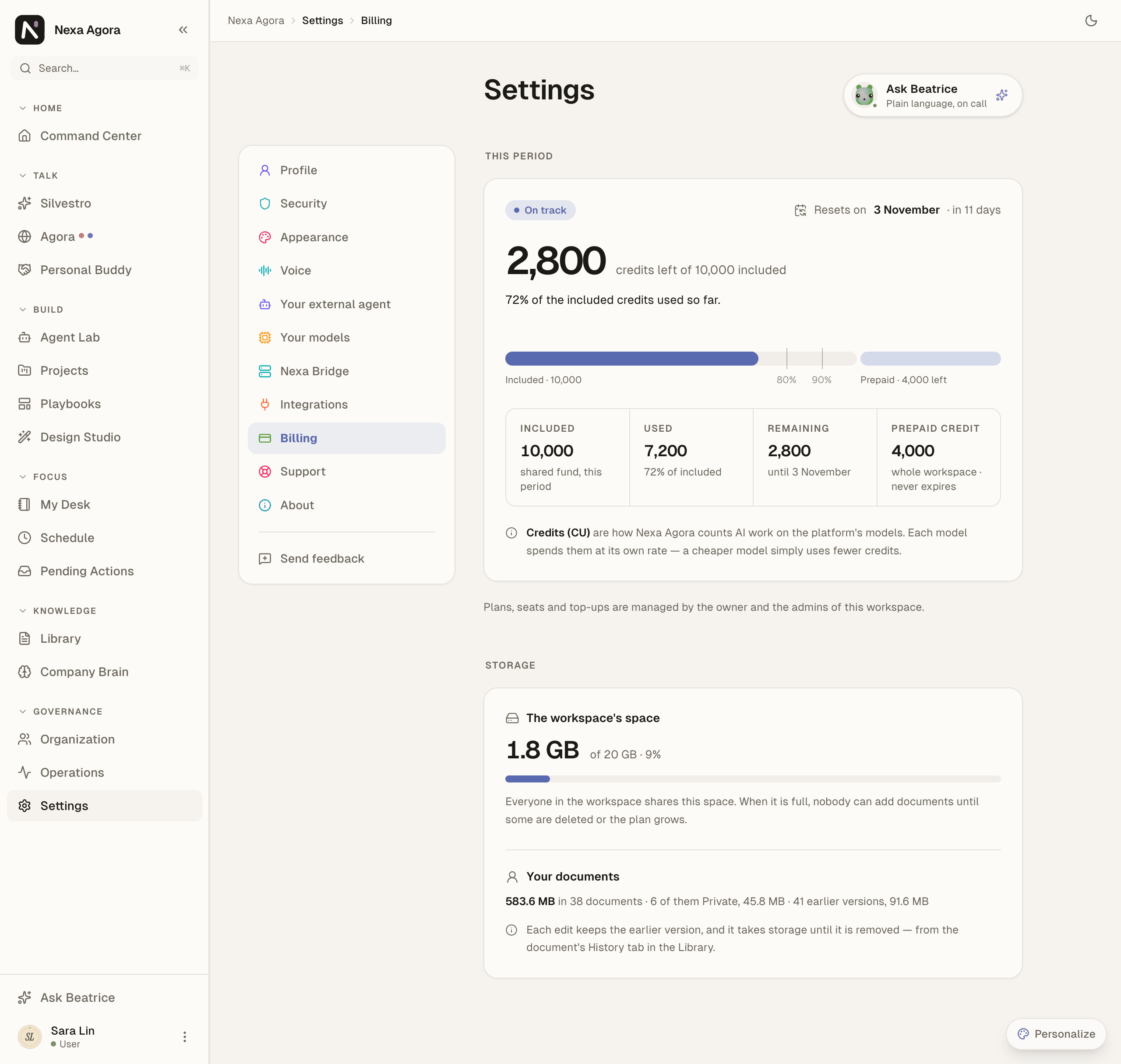Open the Personalize button
Screen dimensions: 1121x1064
(1056, 1034)
